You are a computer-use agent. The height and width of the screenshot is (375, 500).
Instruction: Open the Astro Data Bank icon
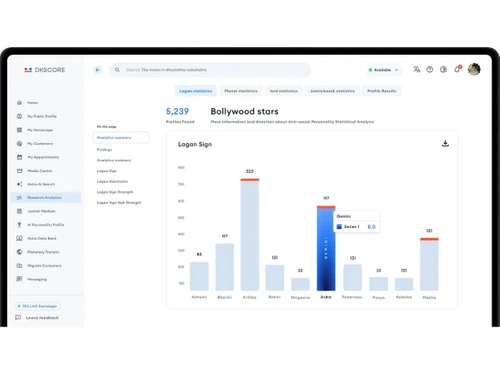click(x=19, y=238)
